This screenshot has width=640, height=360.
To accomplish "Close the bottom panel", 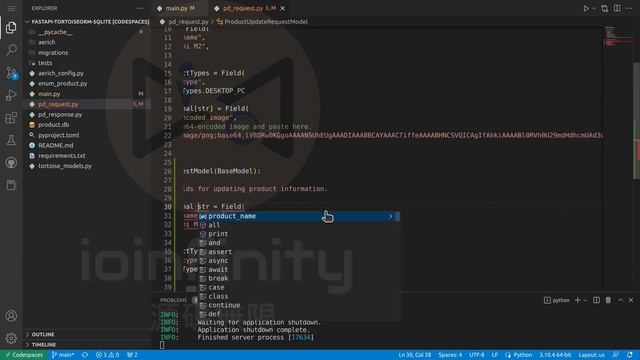I will [x=631, y=300].
